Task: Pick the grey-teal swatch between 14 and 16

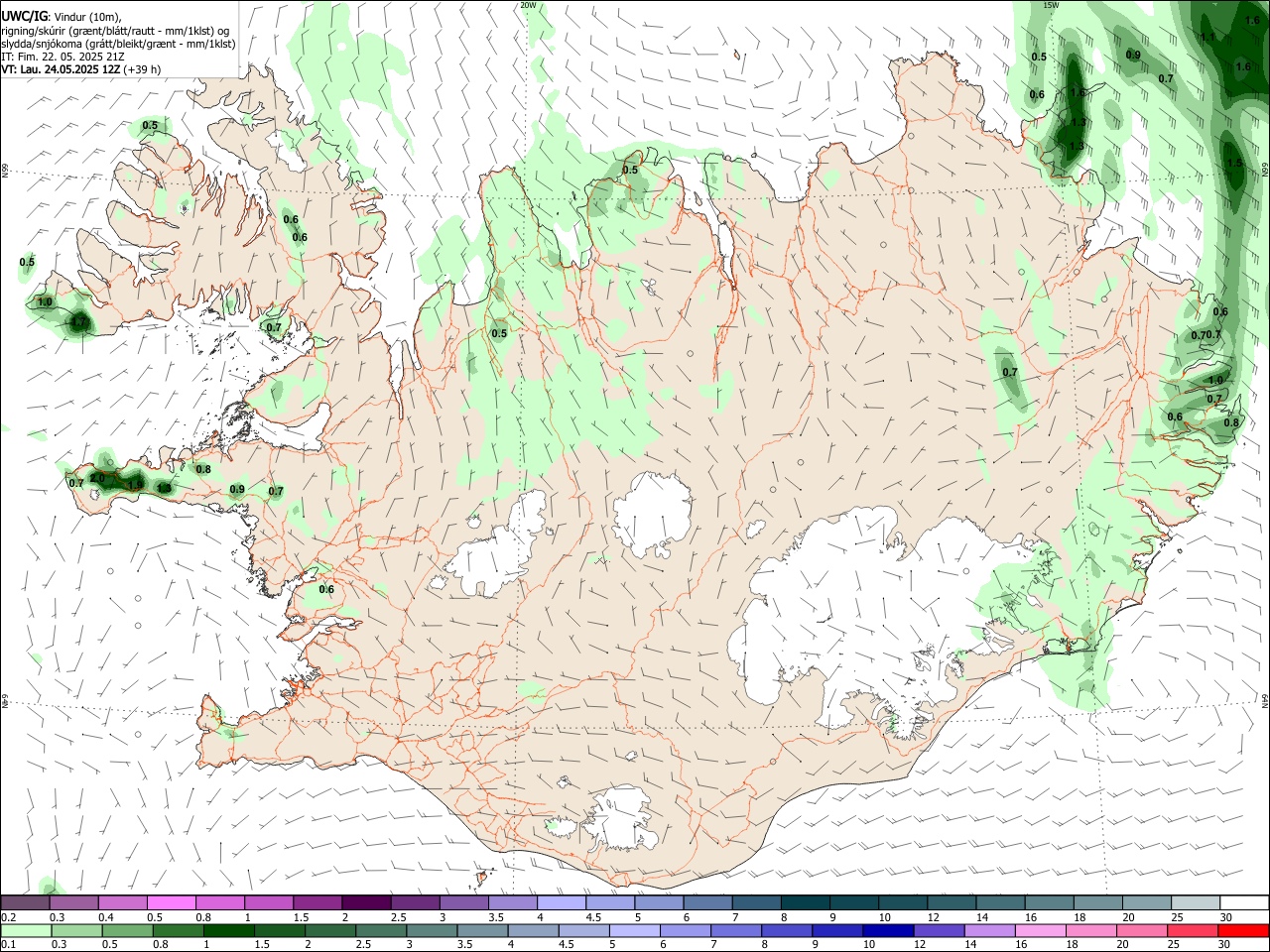Action: click(1000, 903)
